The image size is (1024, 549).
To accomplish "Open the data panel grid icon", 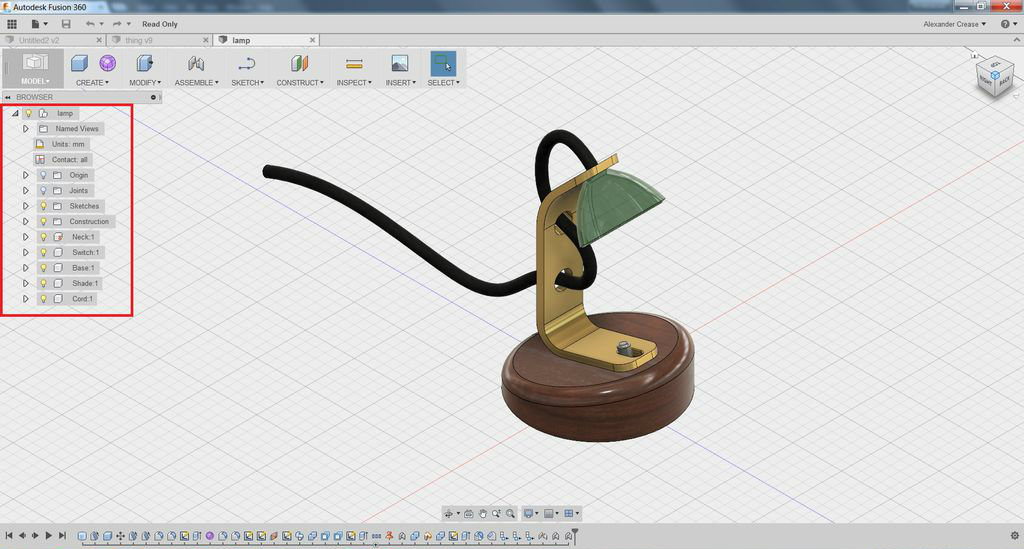I will (12, 24).
